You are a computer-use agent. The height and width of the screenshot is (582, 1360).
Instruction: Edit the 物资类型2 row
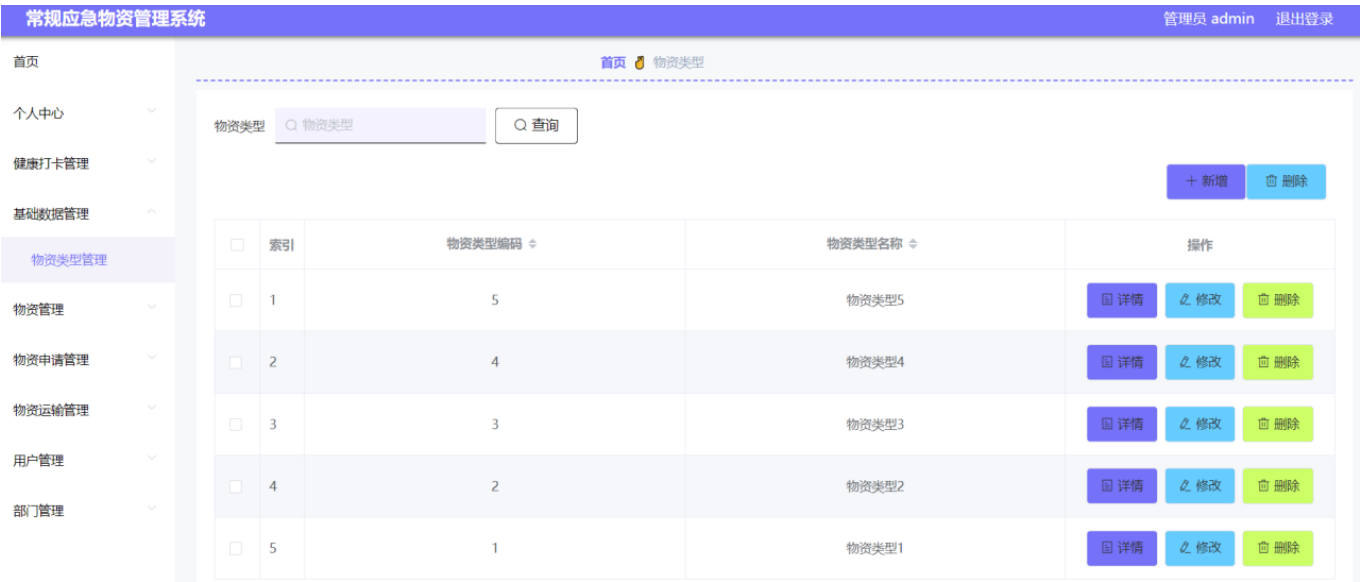[1200, 486]
